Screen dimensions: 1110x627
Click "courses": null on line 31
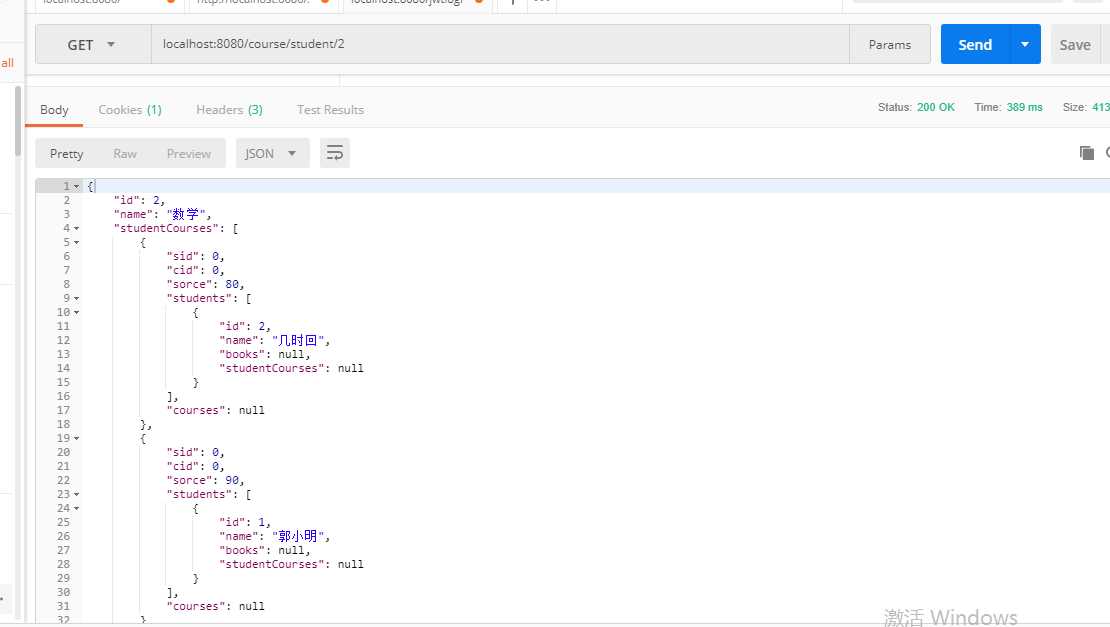[215, 606]
